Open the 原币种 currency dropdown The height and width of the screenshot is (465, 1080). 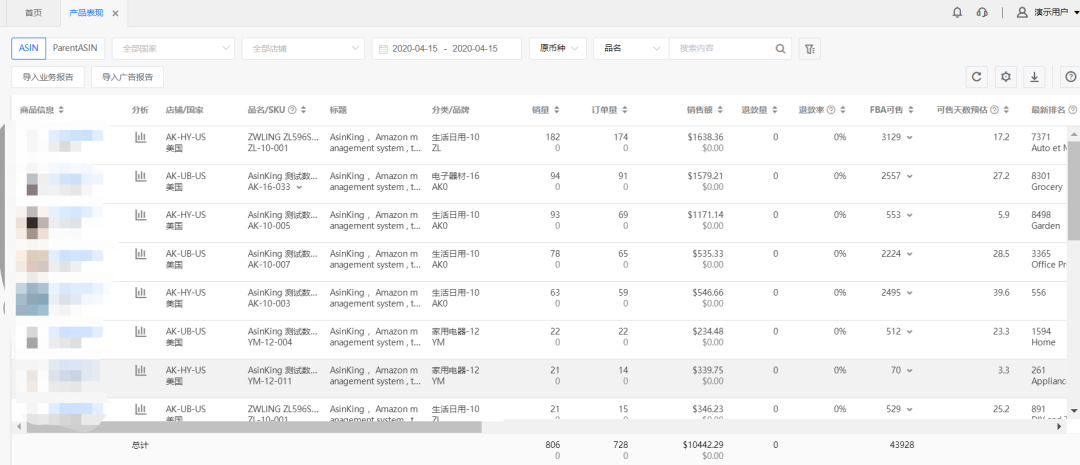coord(558,49)
